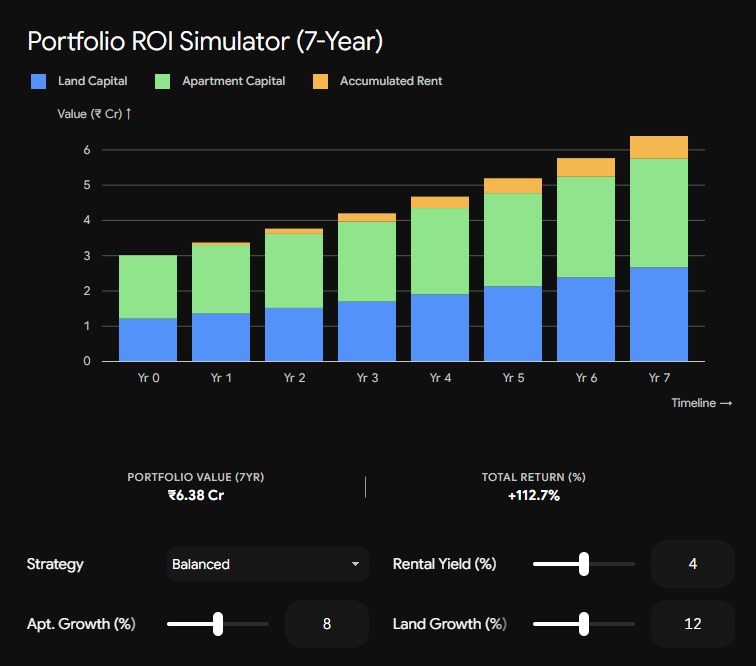Click the Yr 0 axis label
756x666 pixels.
point(148,378)
